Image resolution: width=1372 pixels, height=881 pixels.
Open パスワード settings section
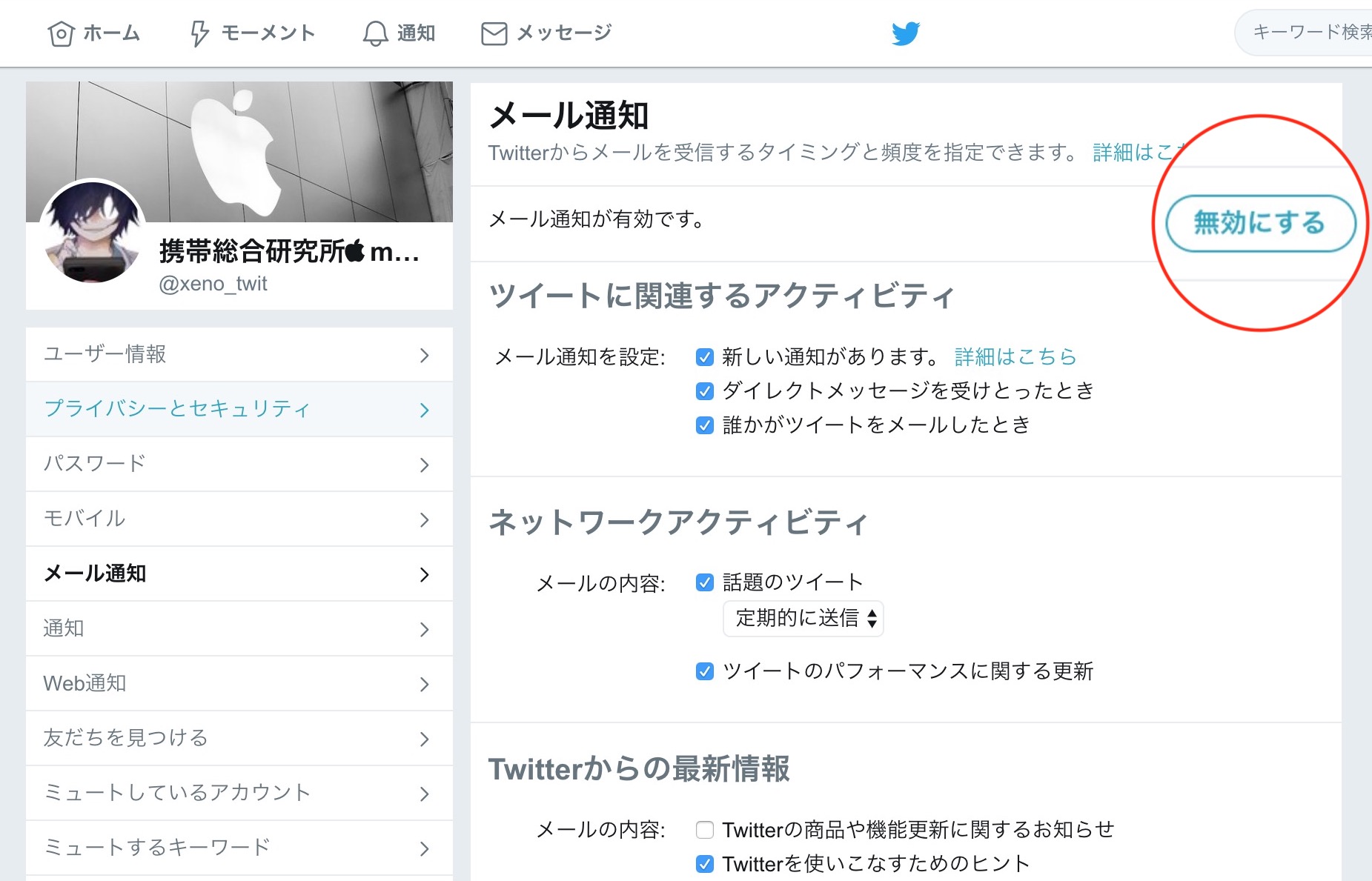[239, 464]
